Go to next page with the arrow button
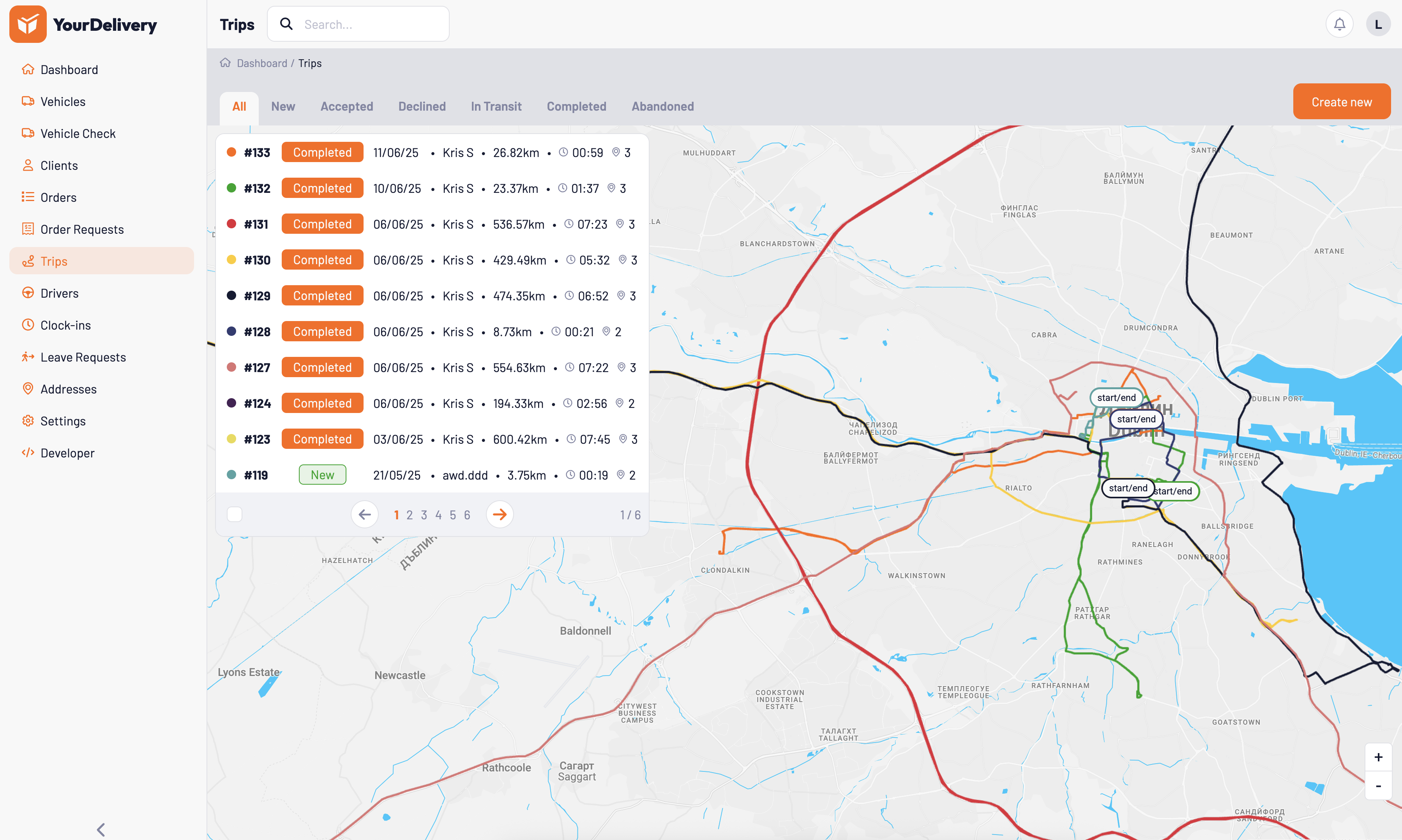Screen dimensions: 1402x840 tap(500, 514)
